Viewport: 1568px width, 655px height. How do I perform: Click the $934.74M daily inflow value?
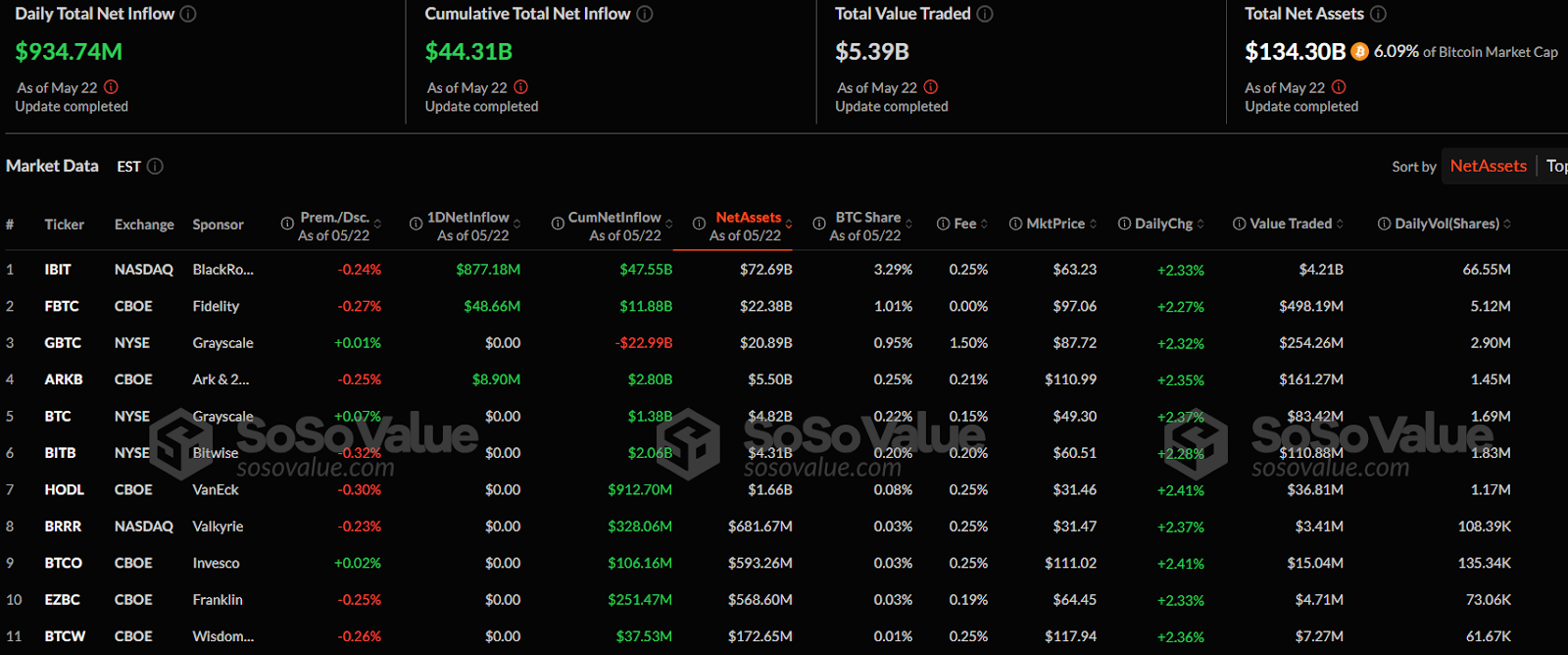pyautogui.click(x=69, y=51)
